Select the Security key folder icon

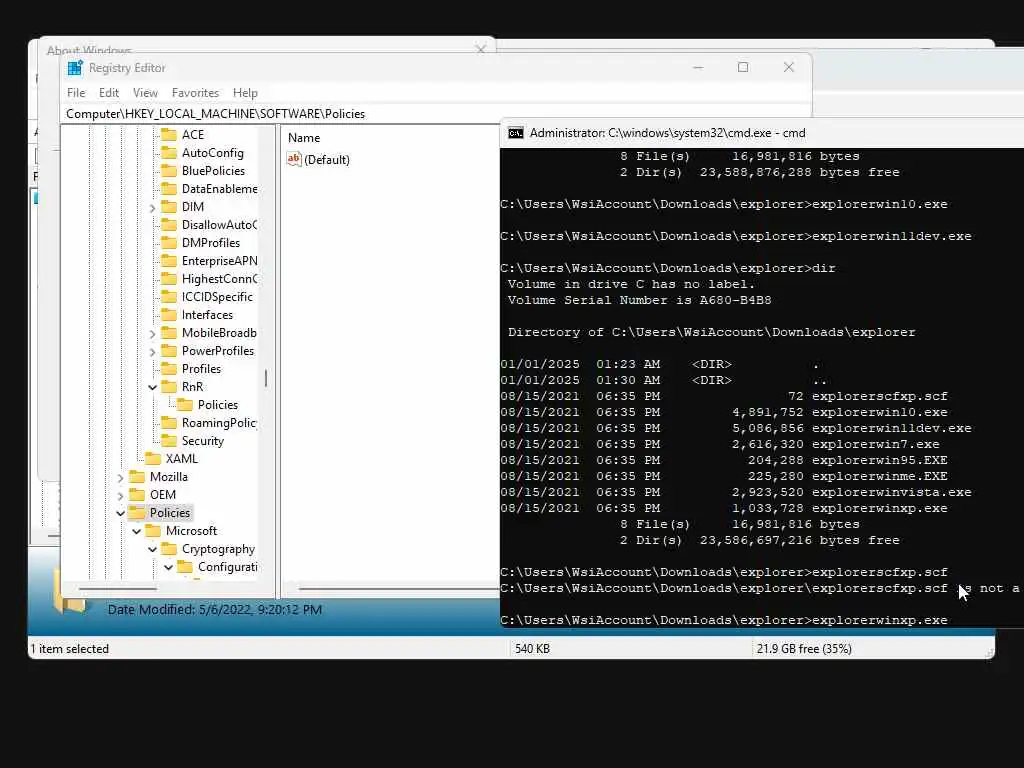169,441
